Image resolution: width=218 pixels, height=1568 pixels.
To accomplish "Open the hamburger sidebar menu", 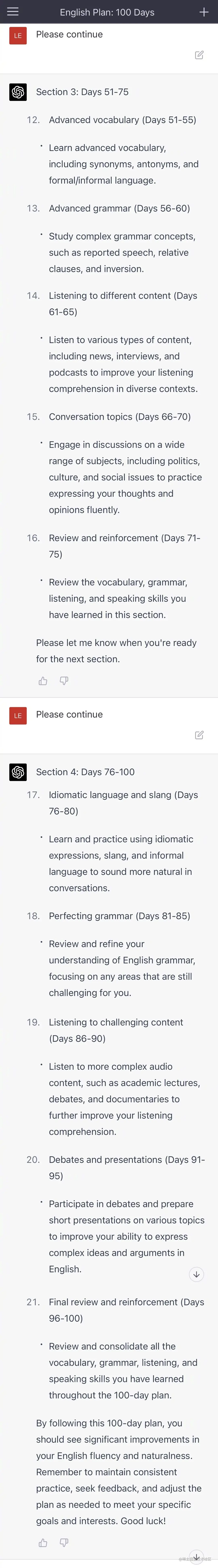I will point(13,12).
